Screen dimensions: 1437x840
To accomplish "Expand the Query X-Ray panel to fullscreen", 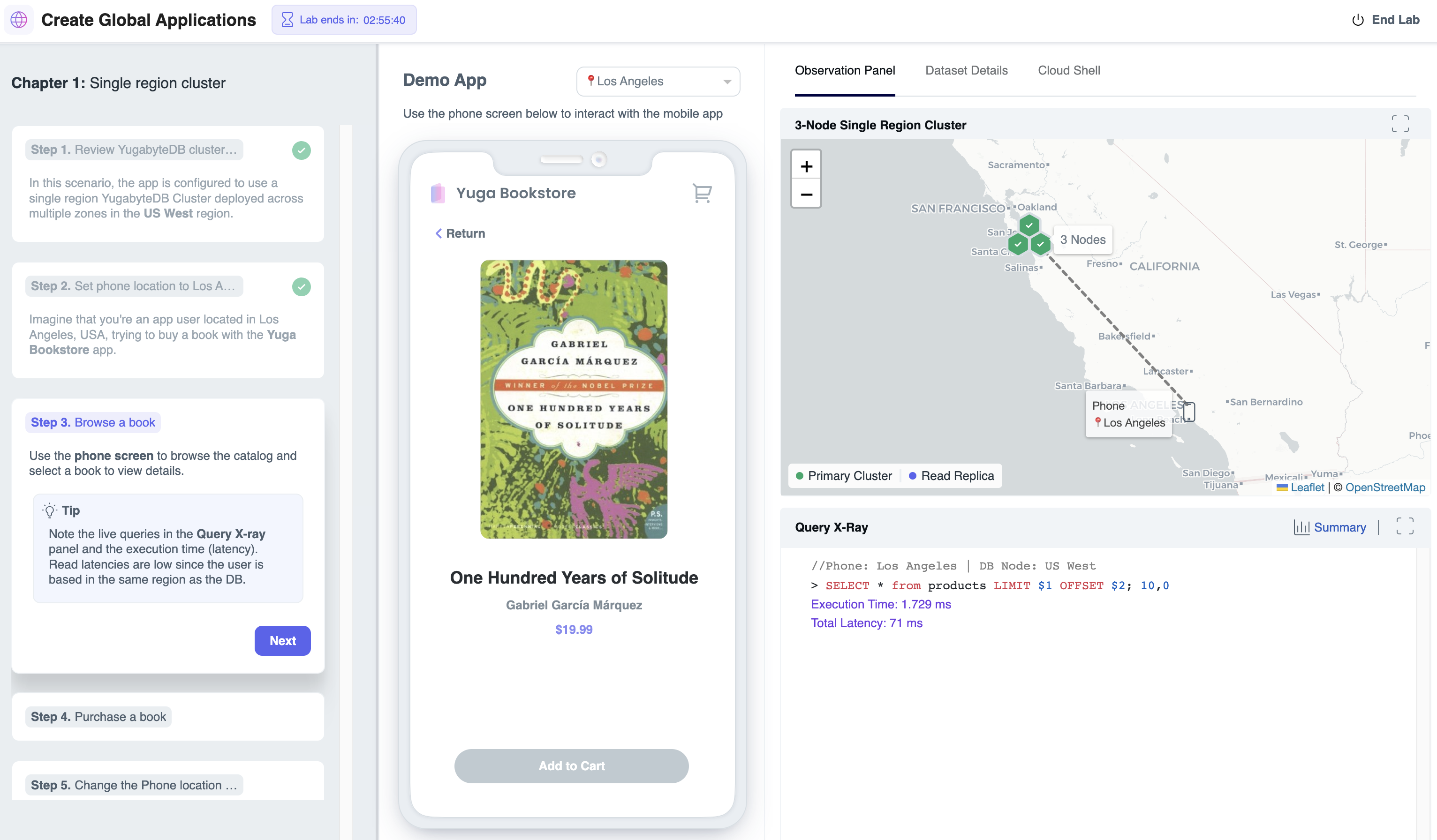I will (1405, 526).
